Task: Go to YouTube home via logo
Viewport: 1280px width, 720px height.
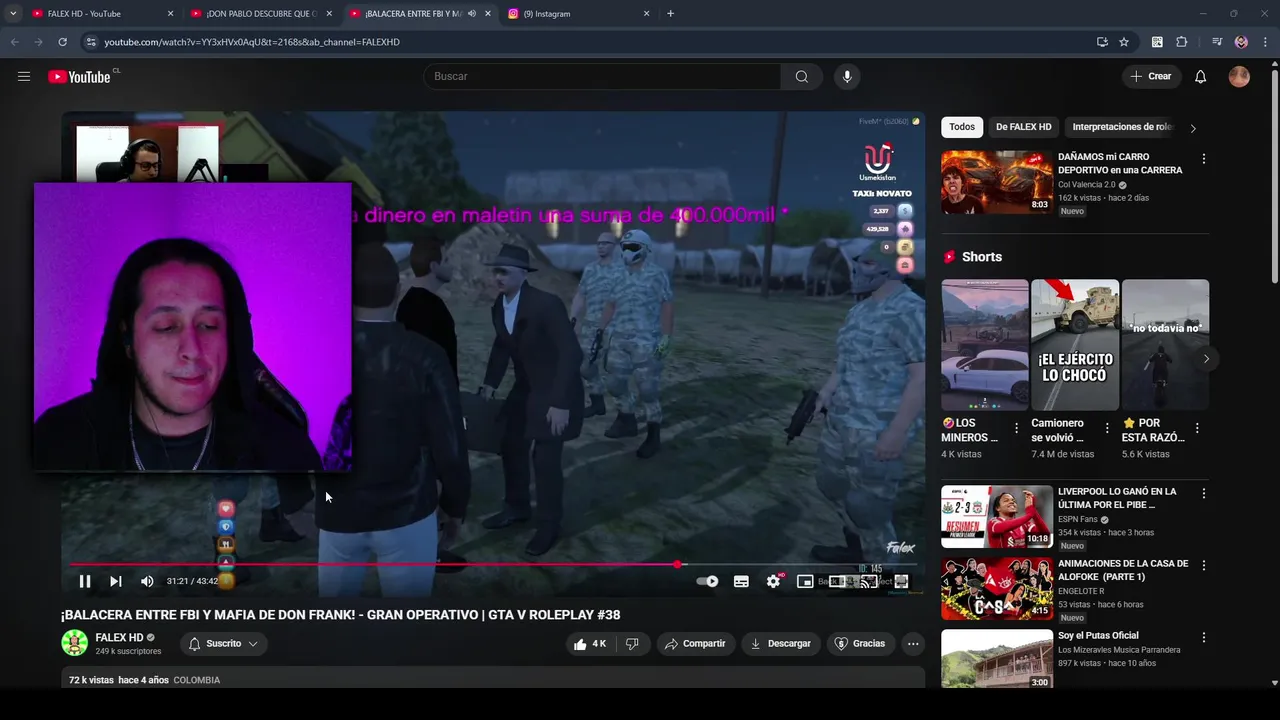Action: pos(79,77)
